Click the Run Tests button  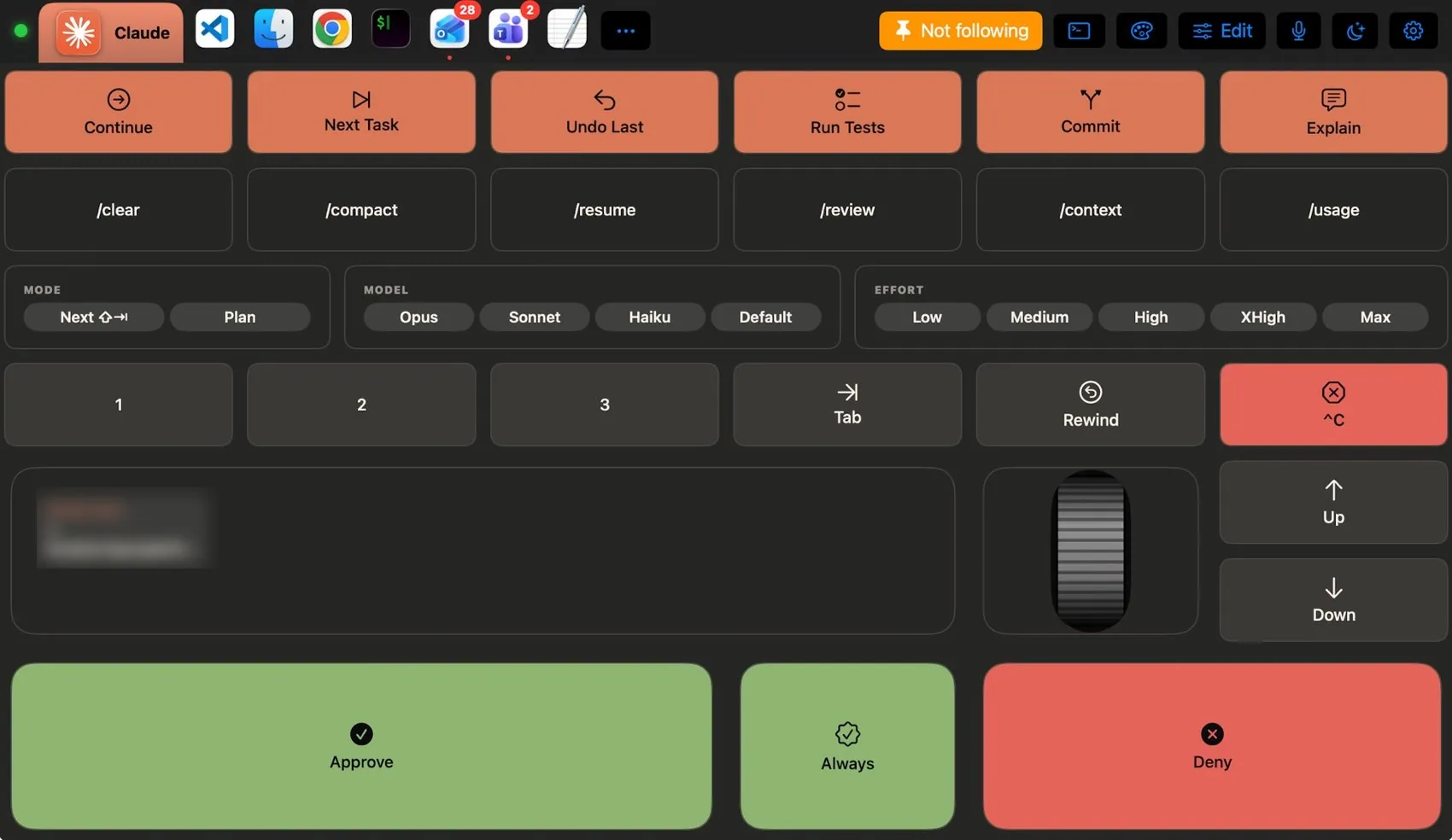847,112
